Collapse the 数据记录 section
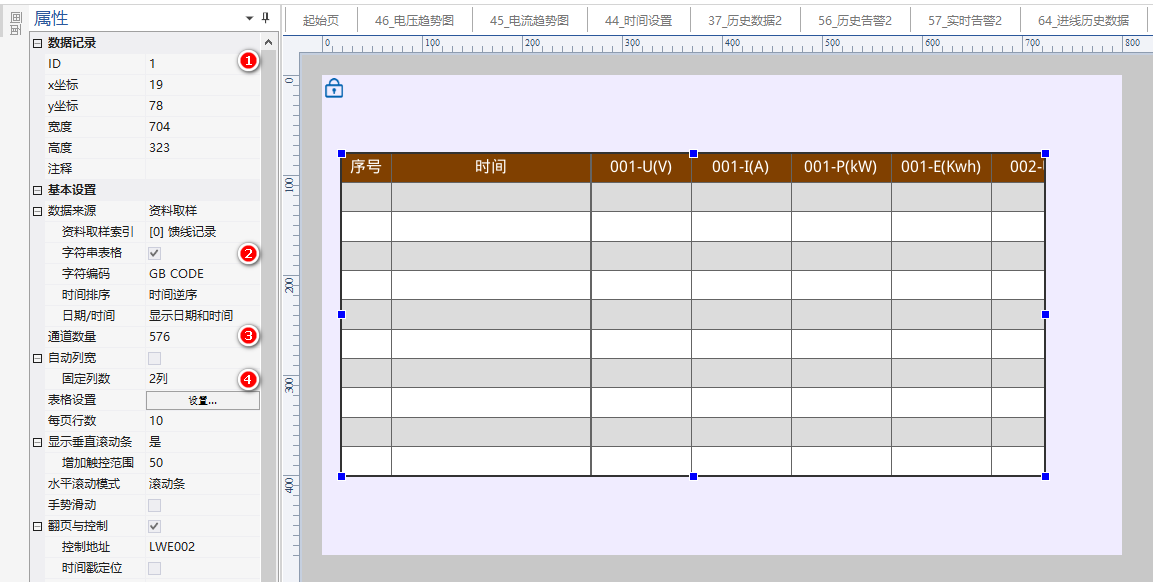Viewport: 1153px width, 582px height. tap(37, 43)
